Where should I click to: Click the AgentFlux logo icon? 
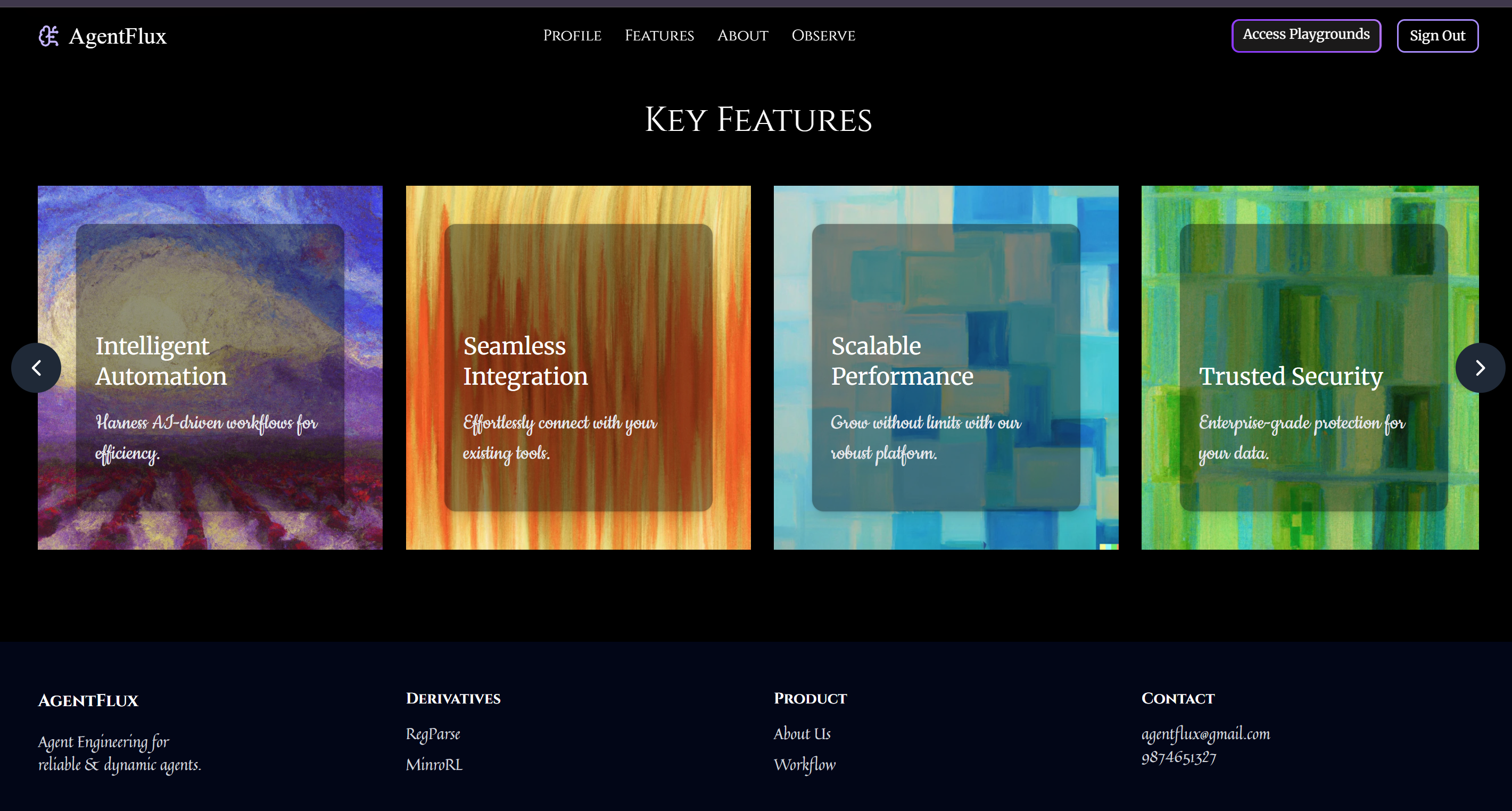coord(48,36)
